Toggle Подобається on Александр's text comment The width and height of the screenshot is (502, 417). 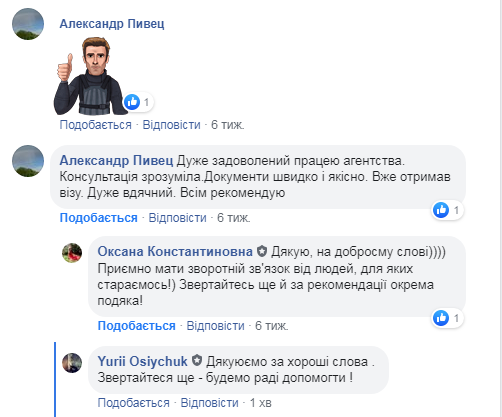point(98,218)
